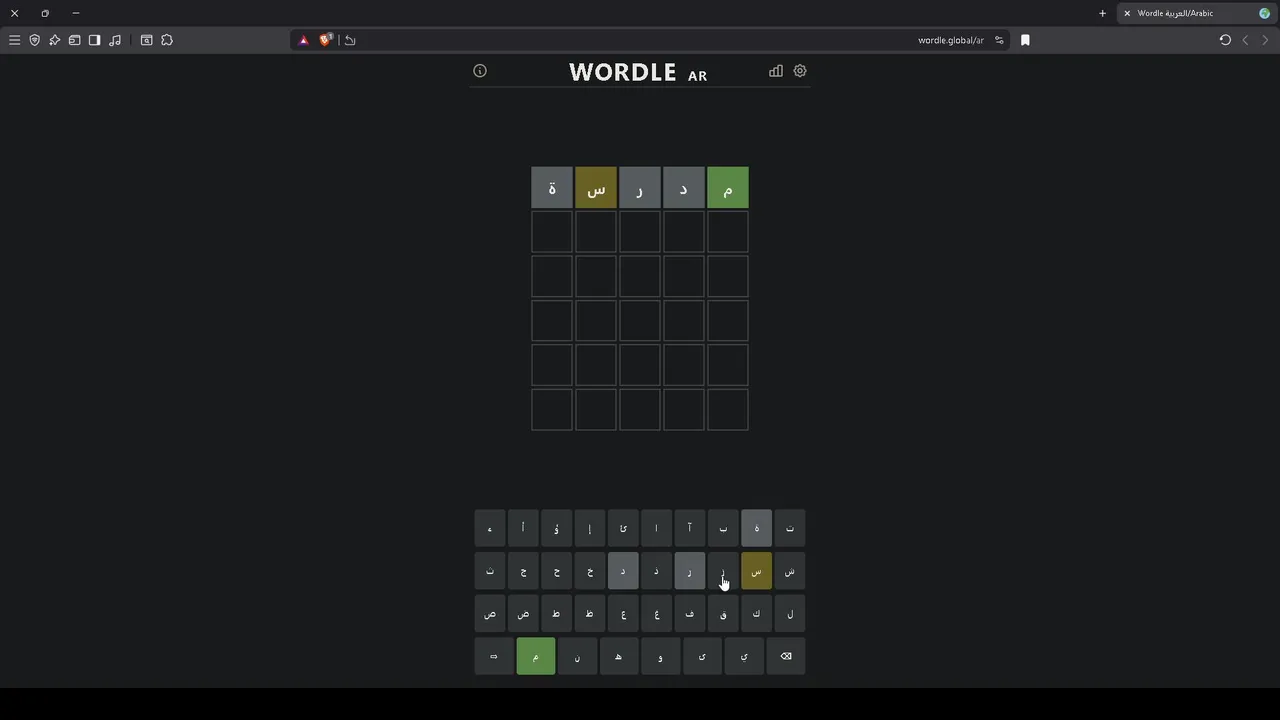Viewport: 1280px width, 720px height.
Task: Tap the yellow س key on keyboard
Action: point(757,571)
